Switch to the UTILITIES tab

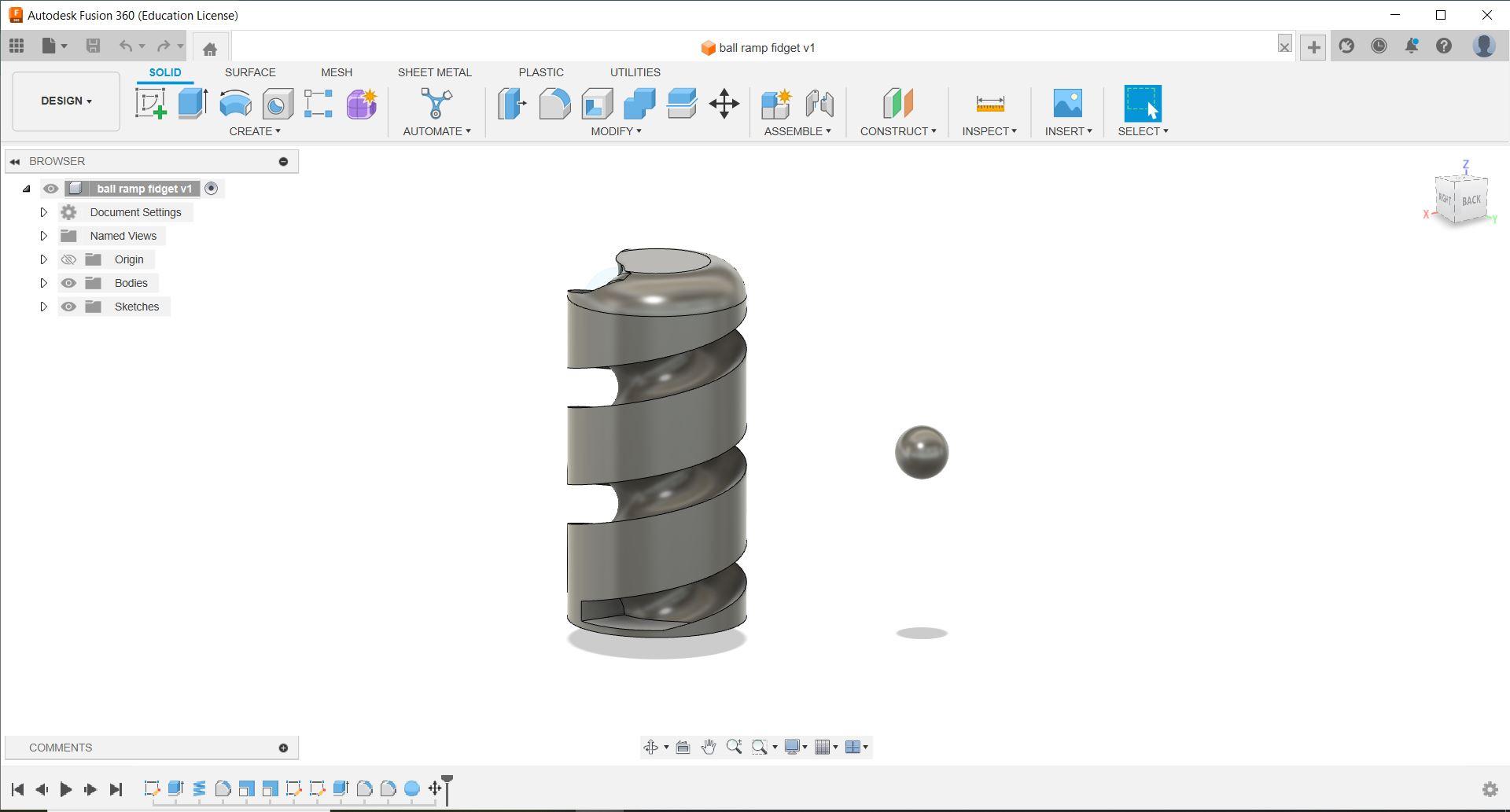635,72
